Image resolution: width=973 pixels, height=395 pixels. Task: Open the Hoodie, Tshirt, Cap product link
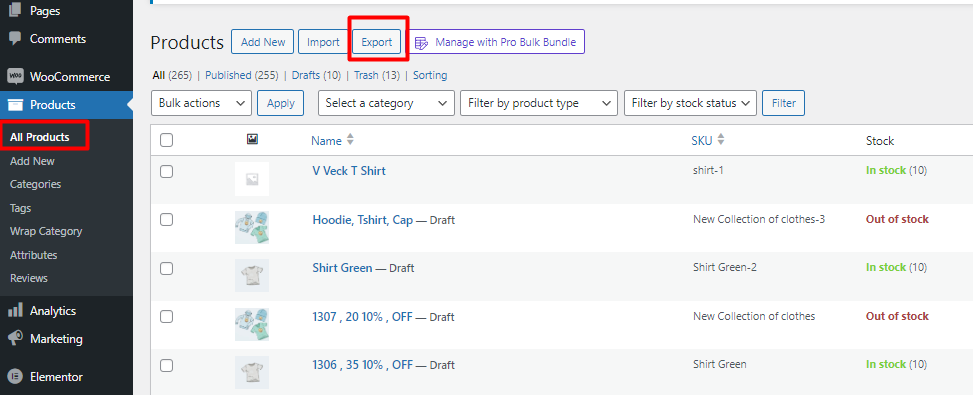362,220
